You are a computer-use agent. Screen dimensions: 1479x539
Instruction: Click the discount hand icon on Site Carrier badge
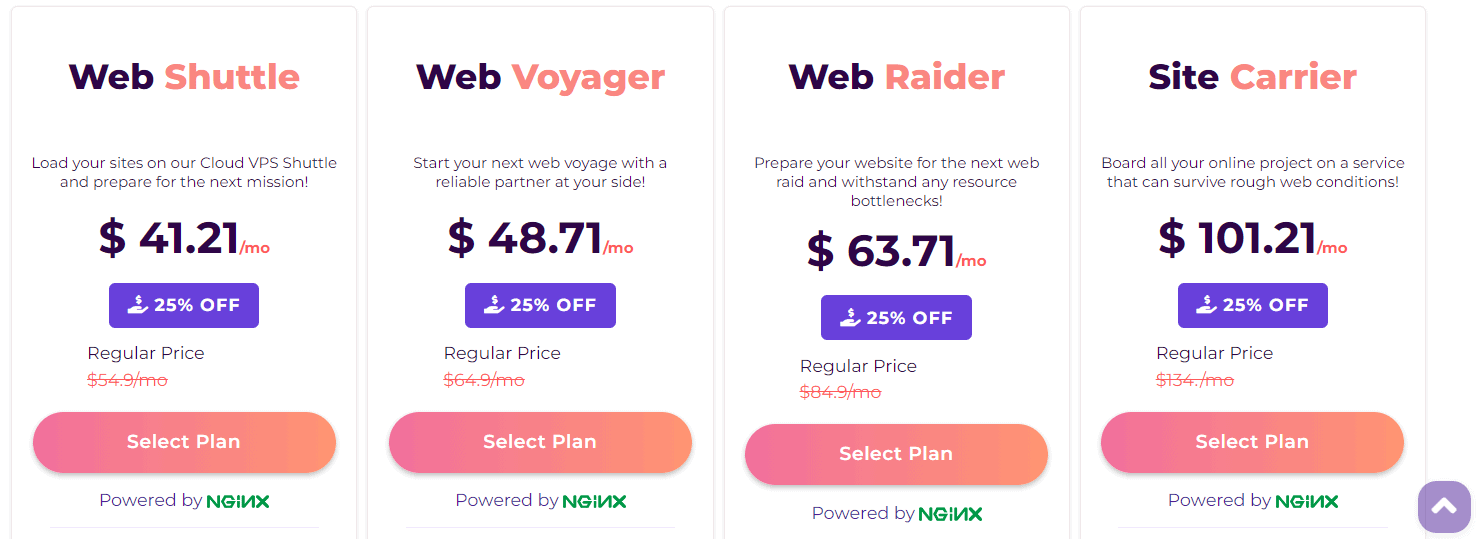(1207, 305)
